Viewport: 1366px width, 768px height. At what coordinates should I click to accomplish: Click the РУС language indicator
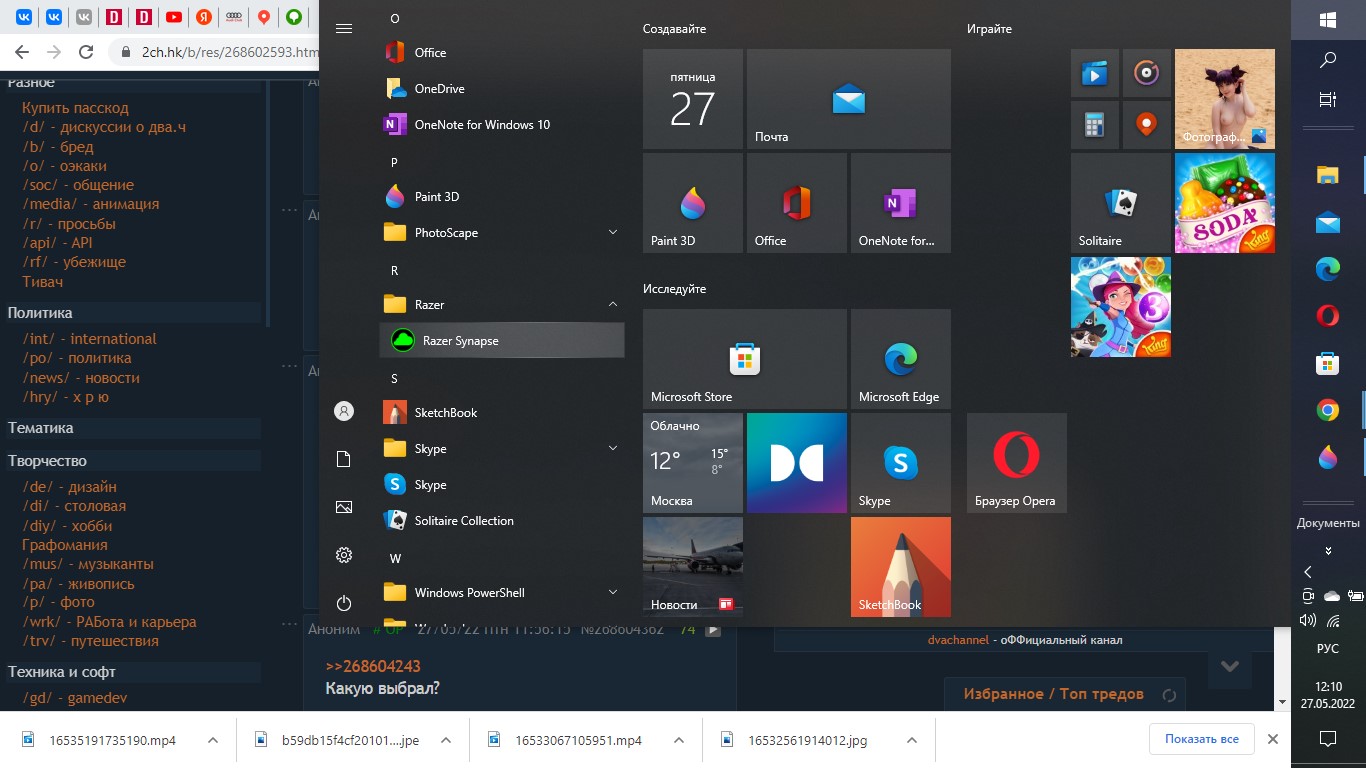[1328, 648]
